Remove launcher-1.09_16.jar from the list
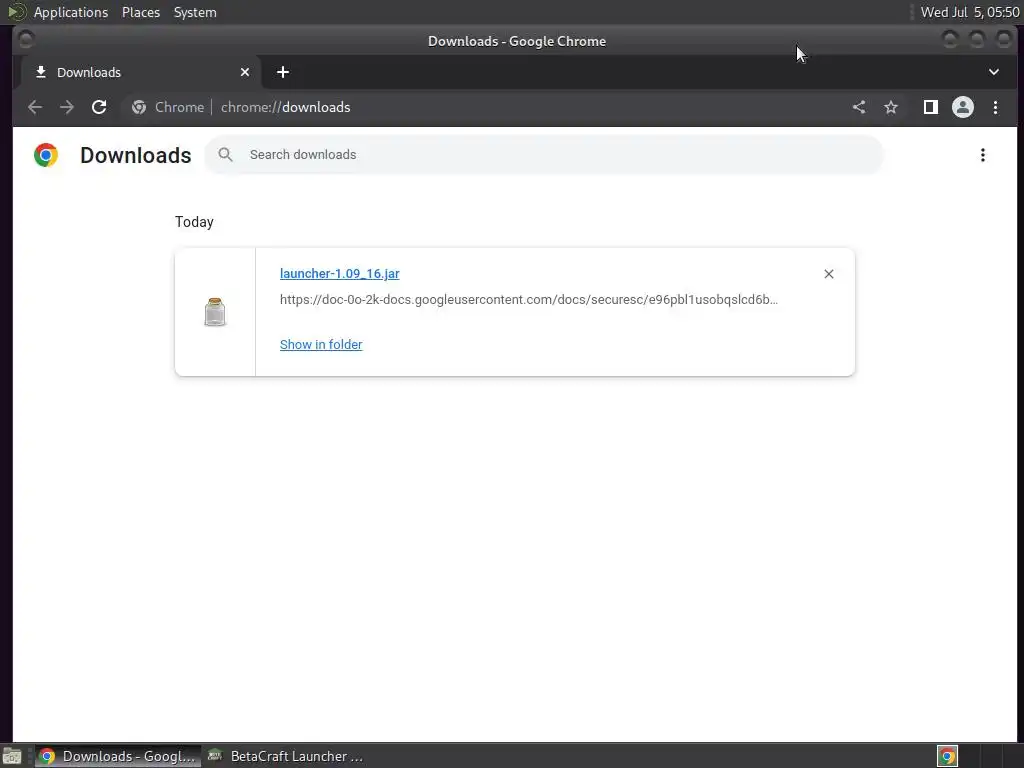Image resolution: width=1024 pixels, height=768 pixels. click(829, 274)
